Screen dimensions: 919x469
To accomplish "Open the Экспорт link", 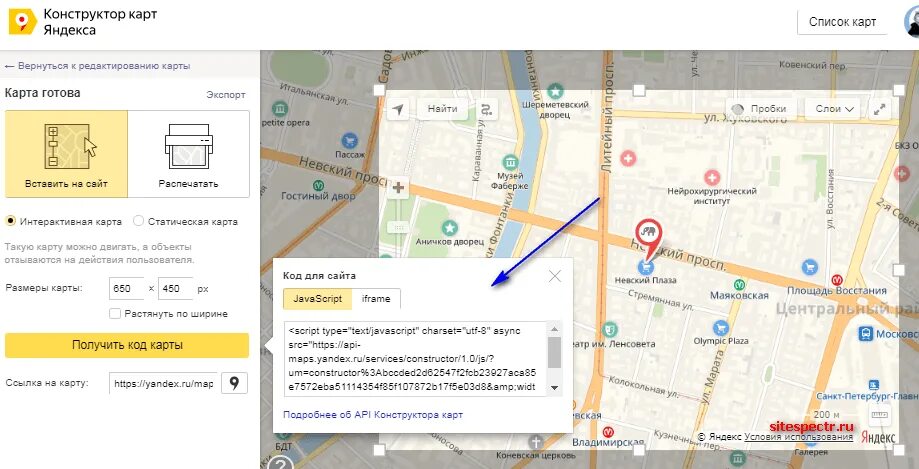I will coord(226,94).
